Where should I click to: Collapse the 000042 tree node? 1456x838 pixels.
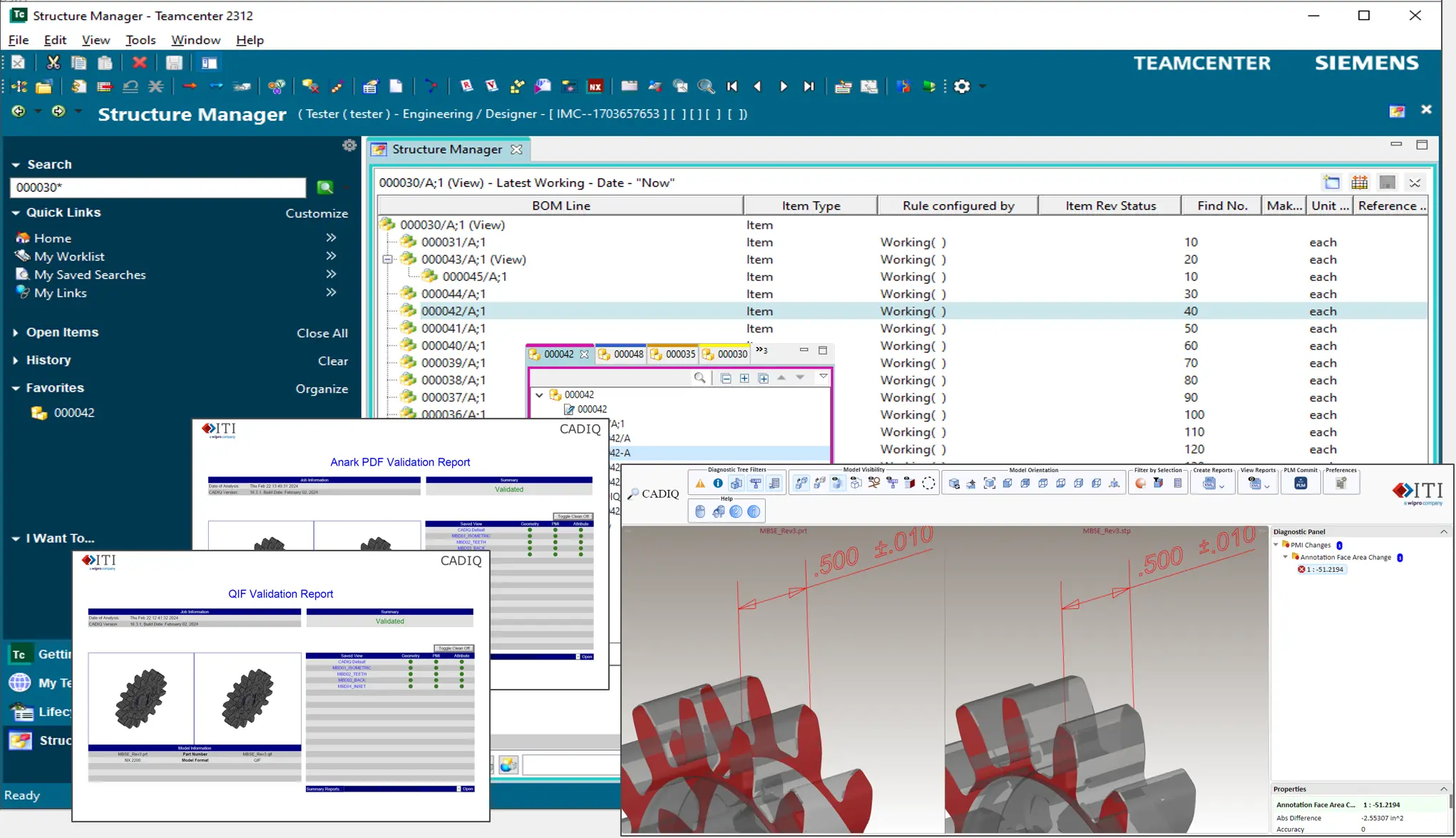(540, 394)
